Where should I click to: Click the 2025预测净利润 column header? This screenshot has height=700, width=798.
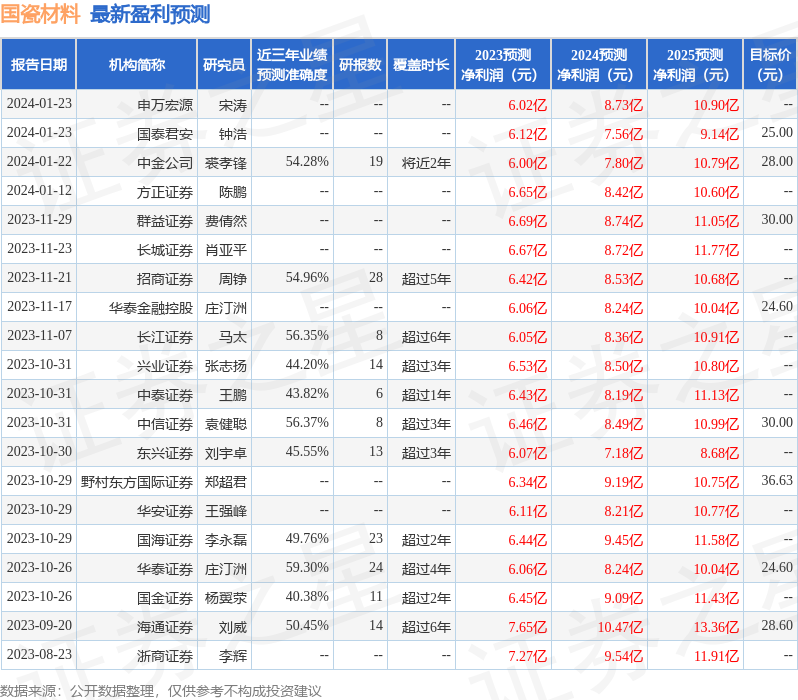(695, 65)
